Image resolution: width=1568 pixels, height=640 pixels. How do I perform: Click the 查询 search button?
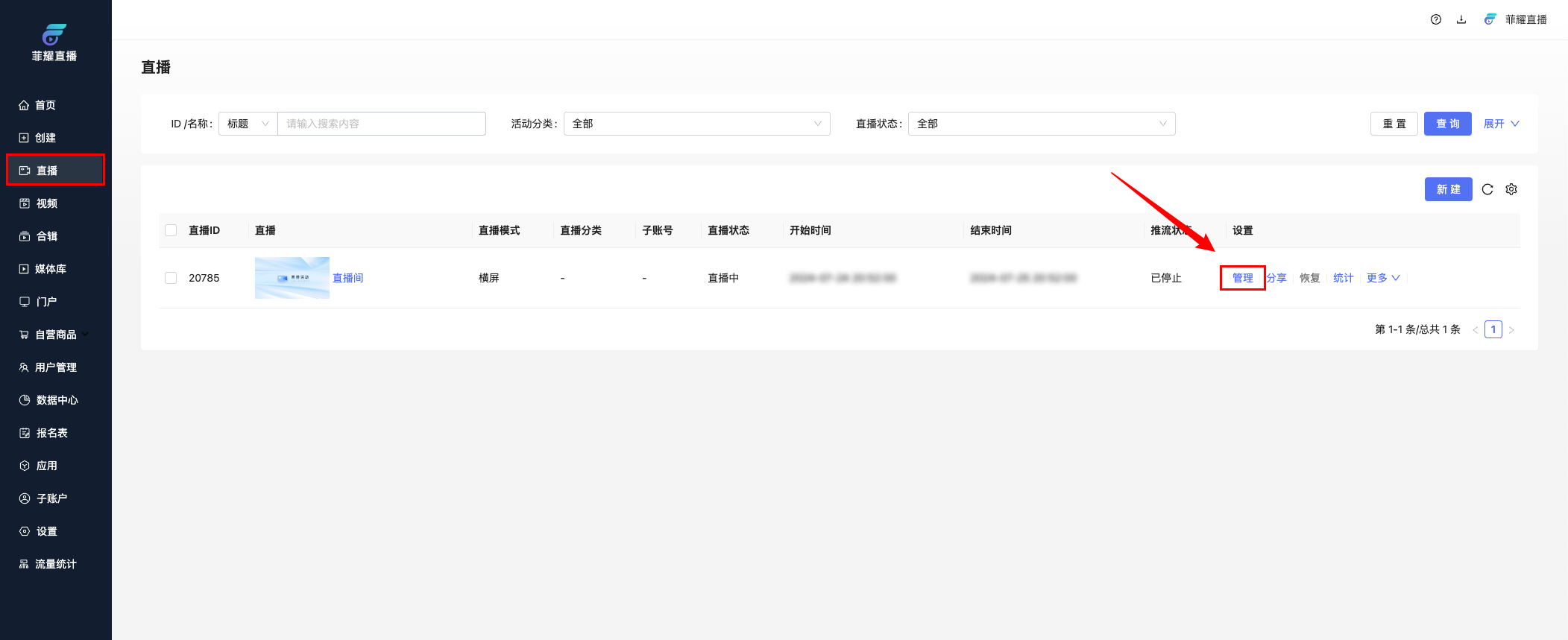pos(1447,124)
